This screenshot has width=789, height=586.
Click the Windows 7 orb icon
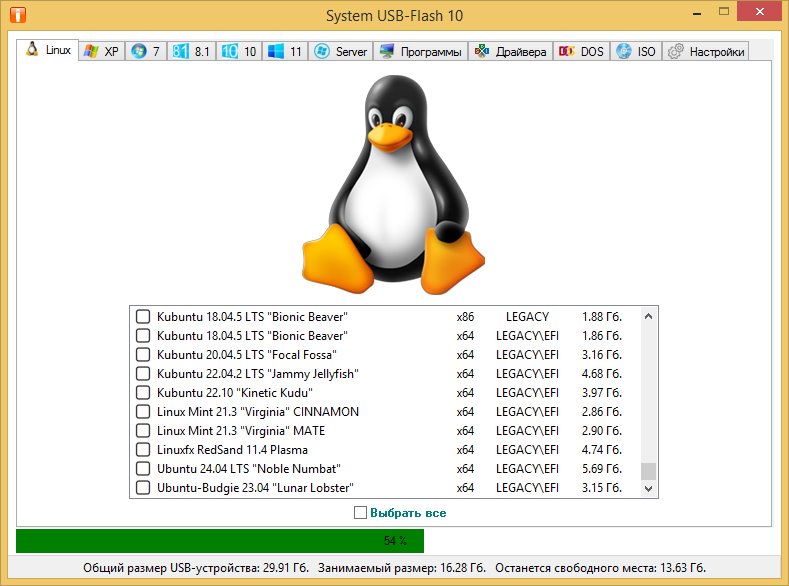click(x=139, y=51)
